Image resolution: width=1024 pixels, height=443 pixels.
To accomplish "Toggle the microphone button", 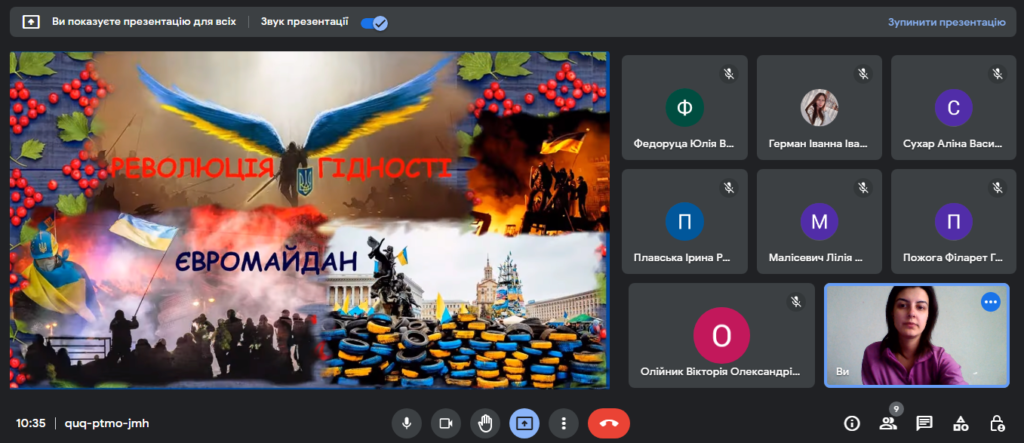I will (x=406, y=423).
